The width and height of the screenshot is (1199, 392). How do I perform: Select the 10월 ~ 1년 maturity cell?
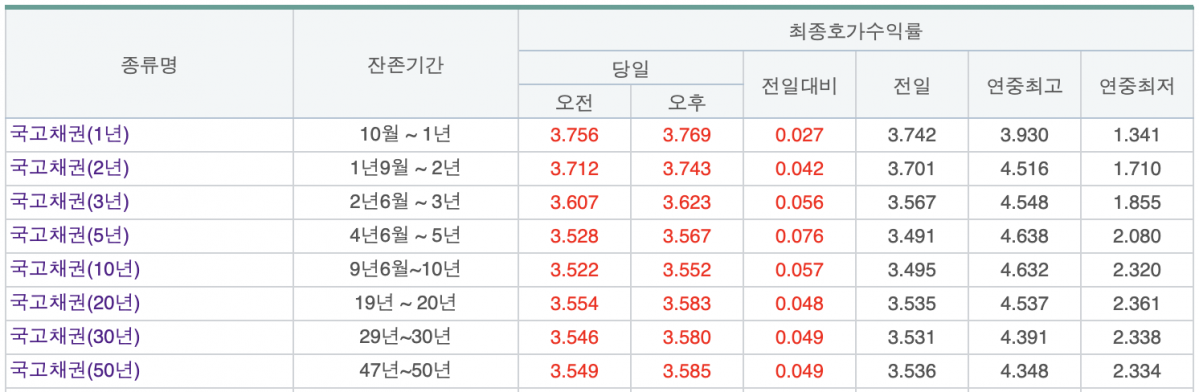tap(405, 135)
